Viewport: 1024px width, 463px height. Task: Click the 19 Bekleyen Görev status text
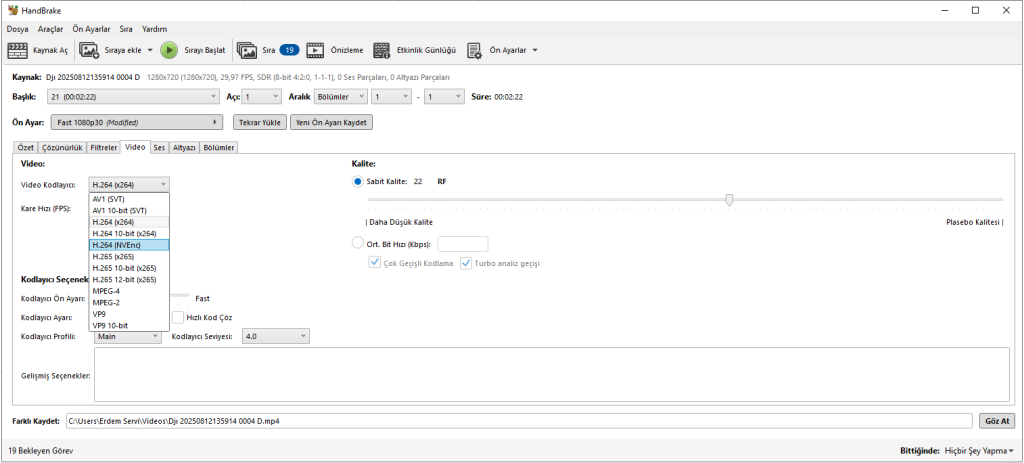tap(40, 451)
